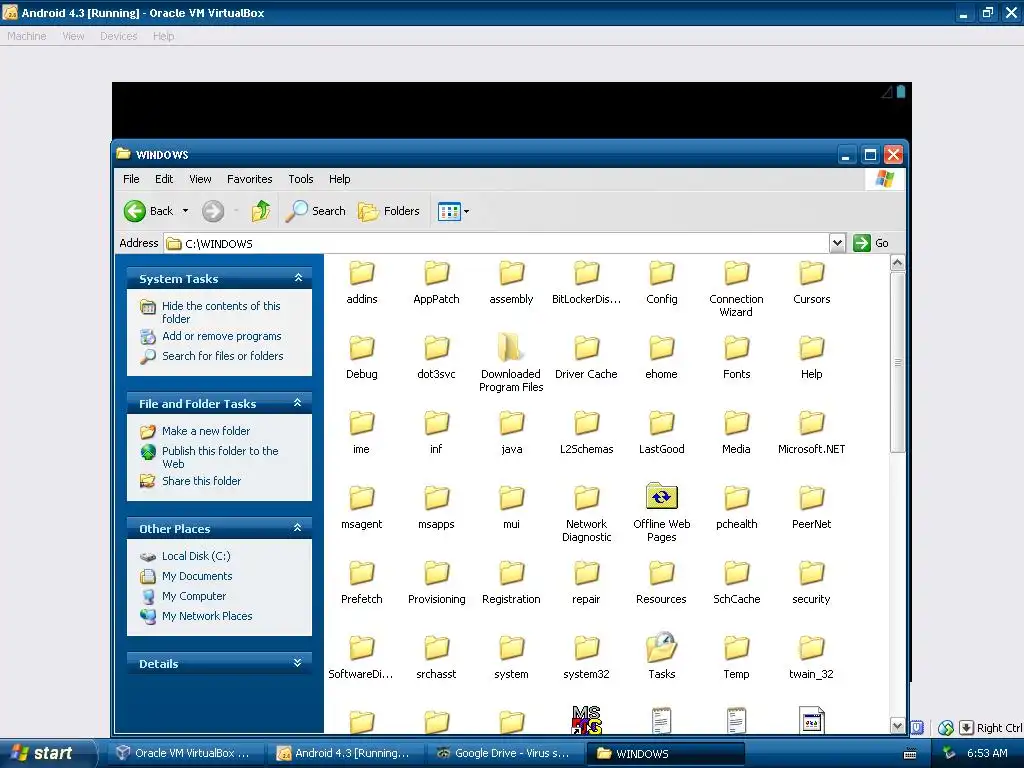This screenshot has width=1024, height=768.
Task: Select the Cursors folder
Action: (812, 283)
